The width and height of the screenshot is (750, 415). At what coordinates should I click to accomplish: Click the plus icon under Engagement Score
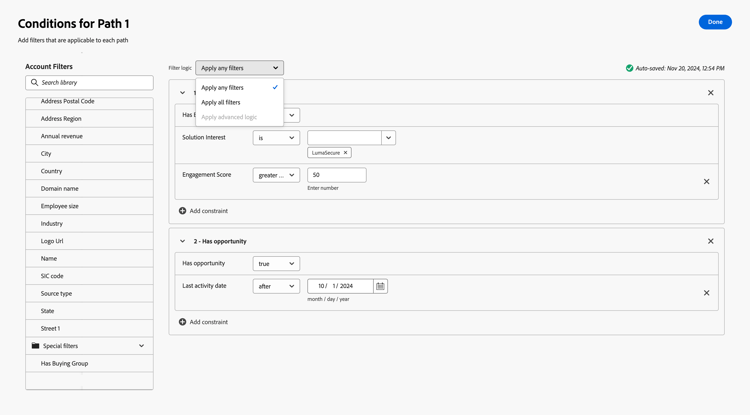[x=182, y=211]
